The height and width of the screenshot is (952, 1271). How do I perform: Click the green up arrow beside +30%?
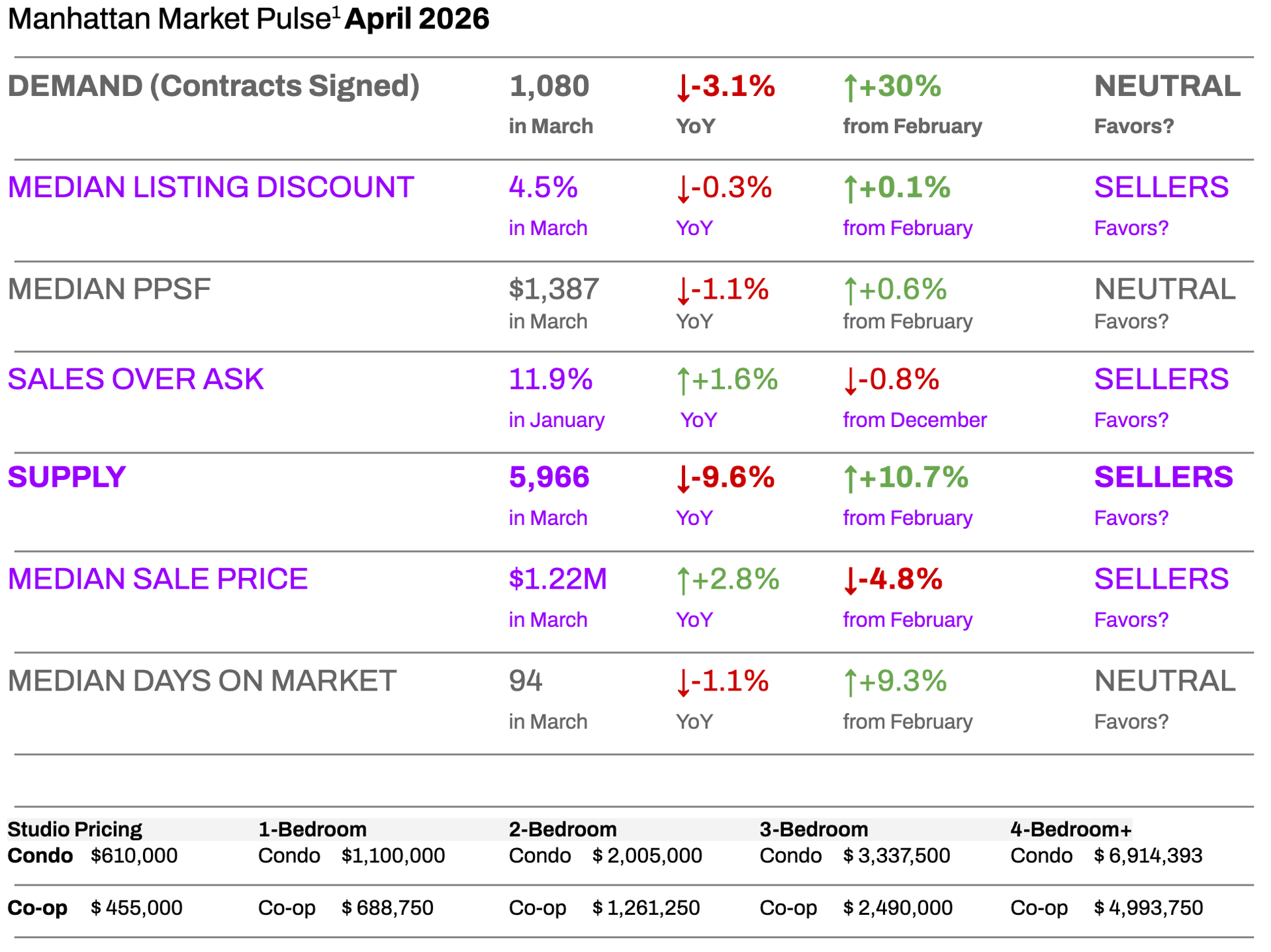point(851,88)
